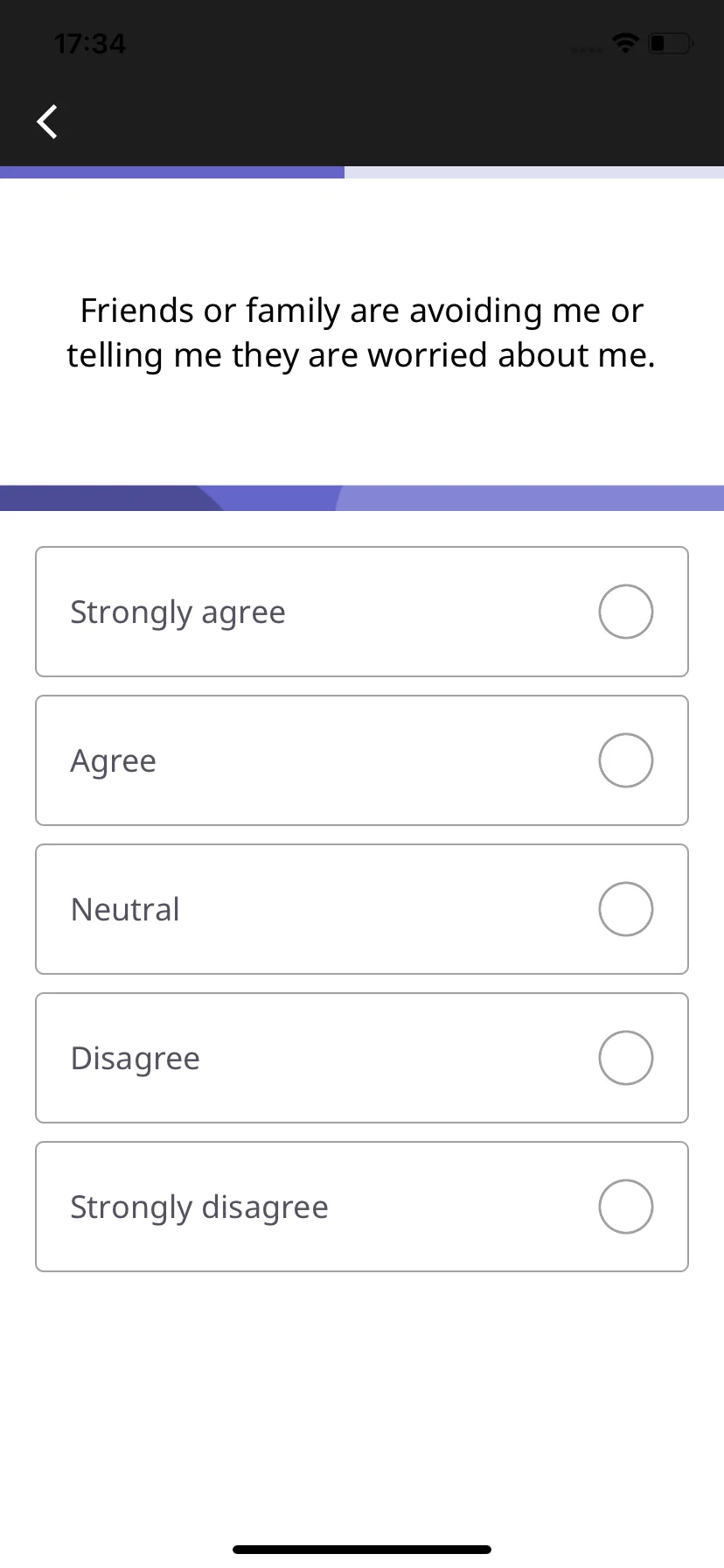Go back using the top-left arrow
The image size is (724, 1568).
47,122
